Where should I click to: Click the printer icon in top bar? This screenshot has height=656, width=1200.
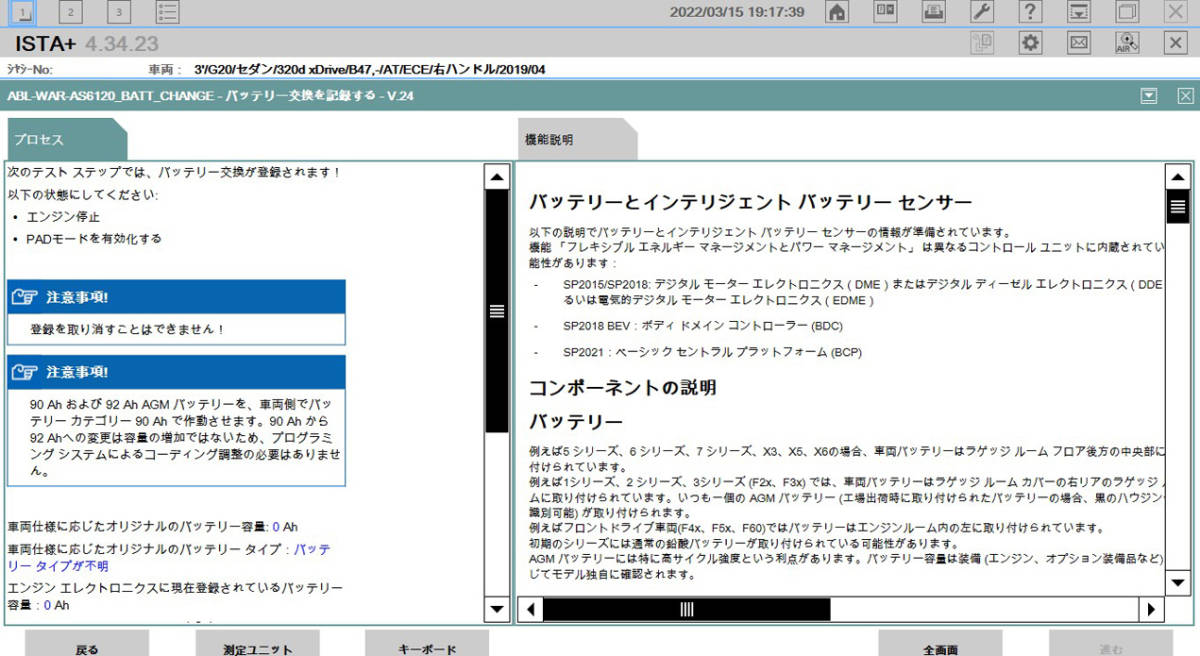pyautogui.click(x=933, y=12)
